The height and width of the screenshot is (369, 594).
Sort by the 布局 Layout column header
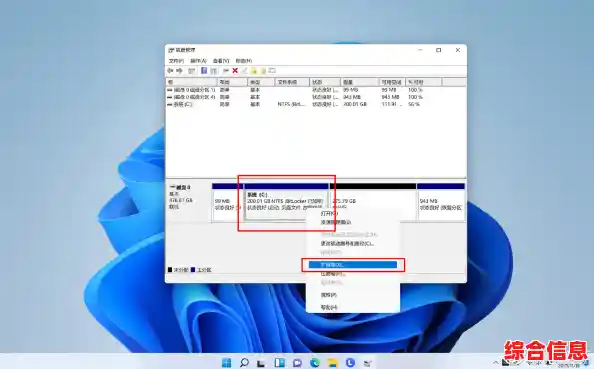pyautogui.click(x=232, y=82)
